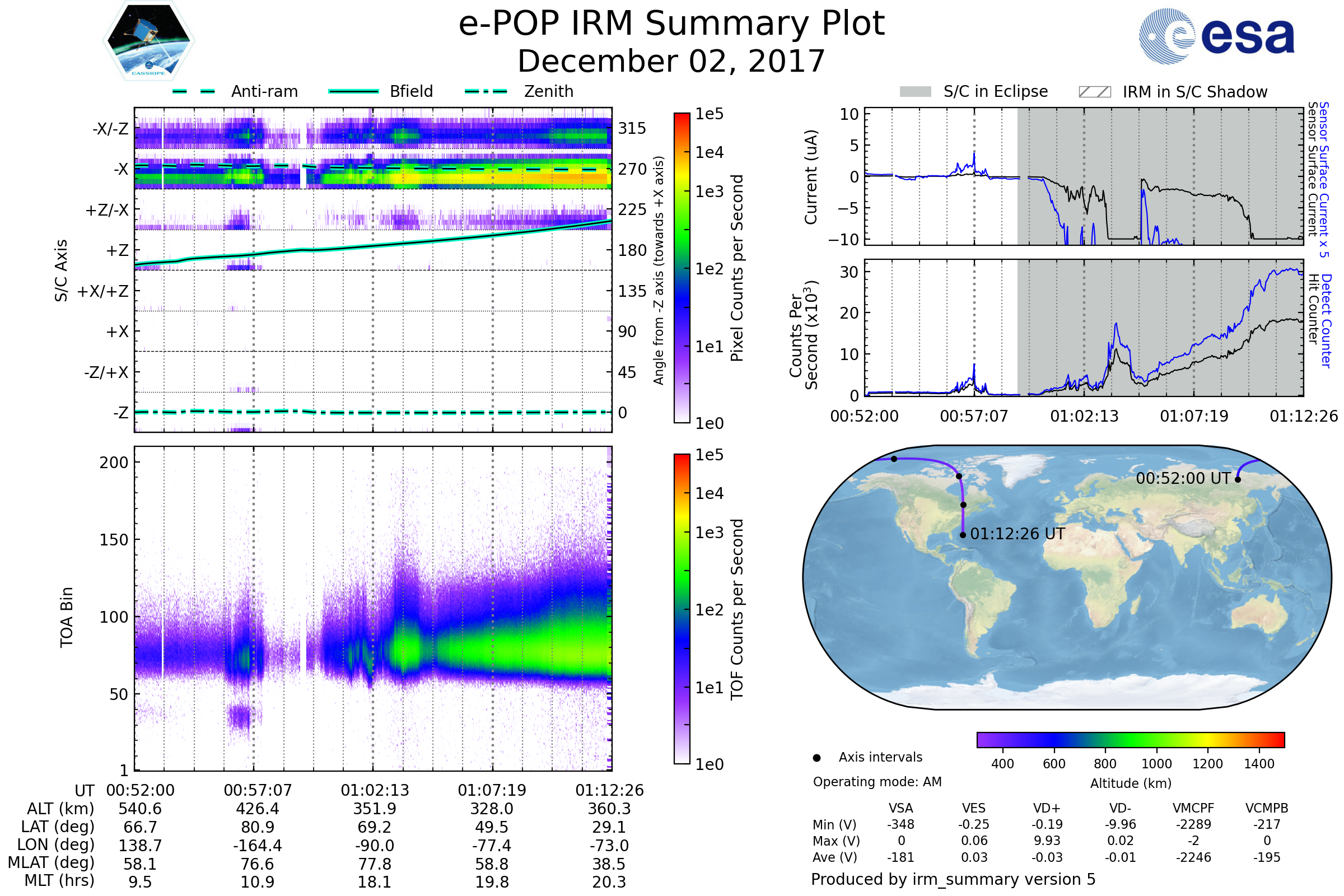The height and width of the screenshot is (896, 1344).
Task: Click the S/C in Eclipse gray legend patch
Action: point(916,92)
